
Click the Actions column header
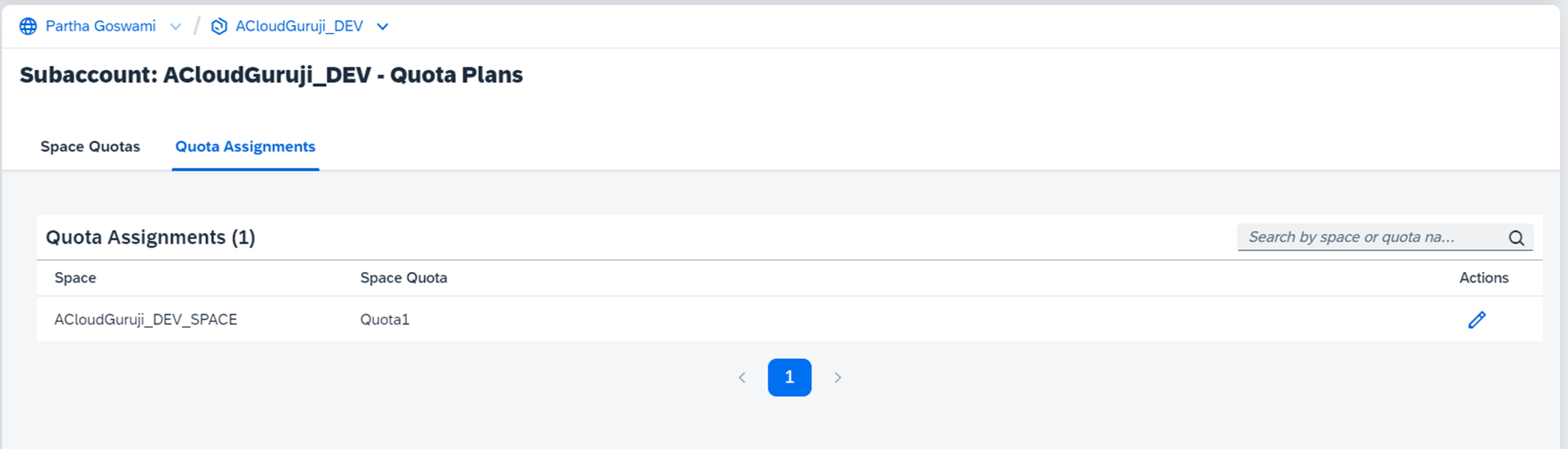coord(1483,278)
